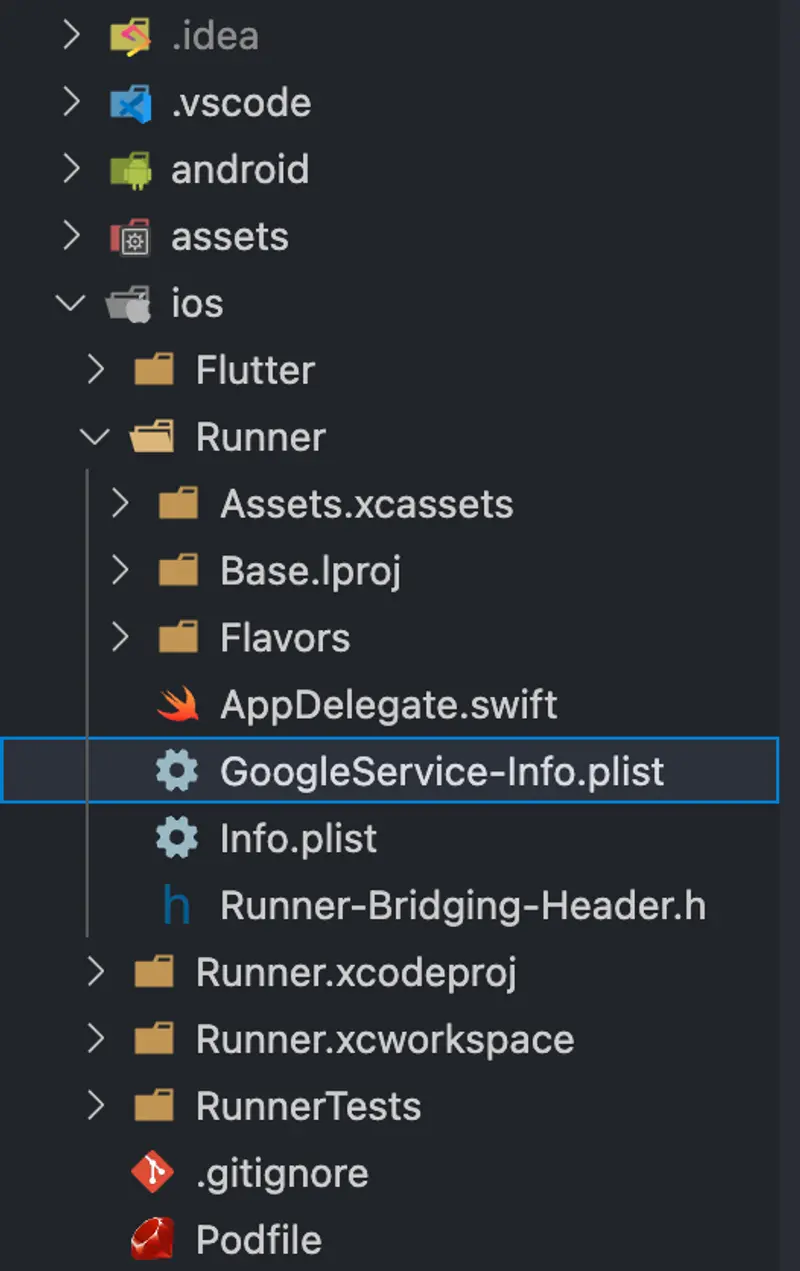Expand the Assets.xcassets folder arrow
This screenshot has height=1271, width=800.
coord(121,504)
